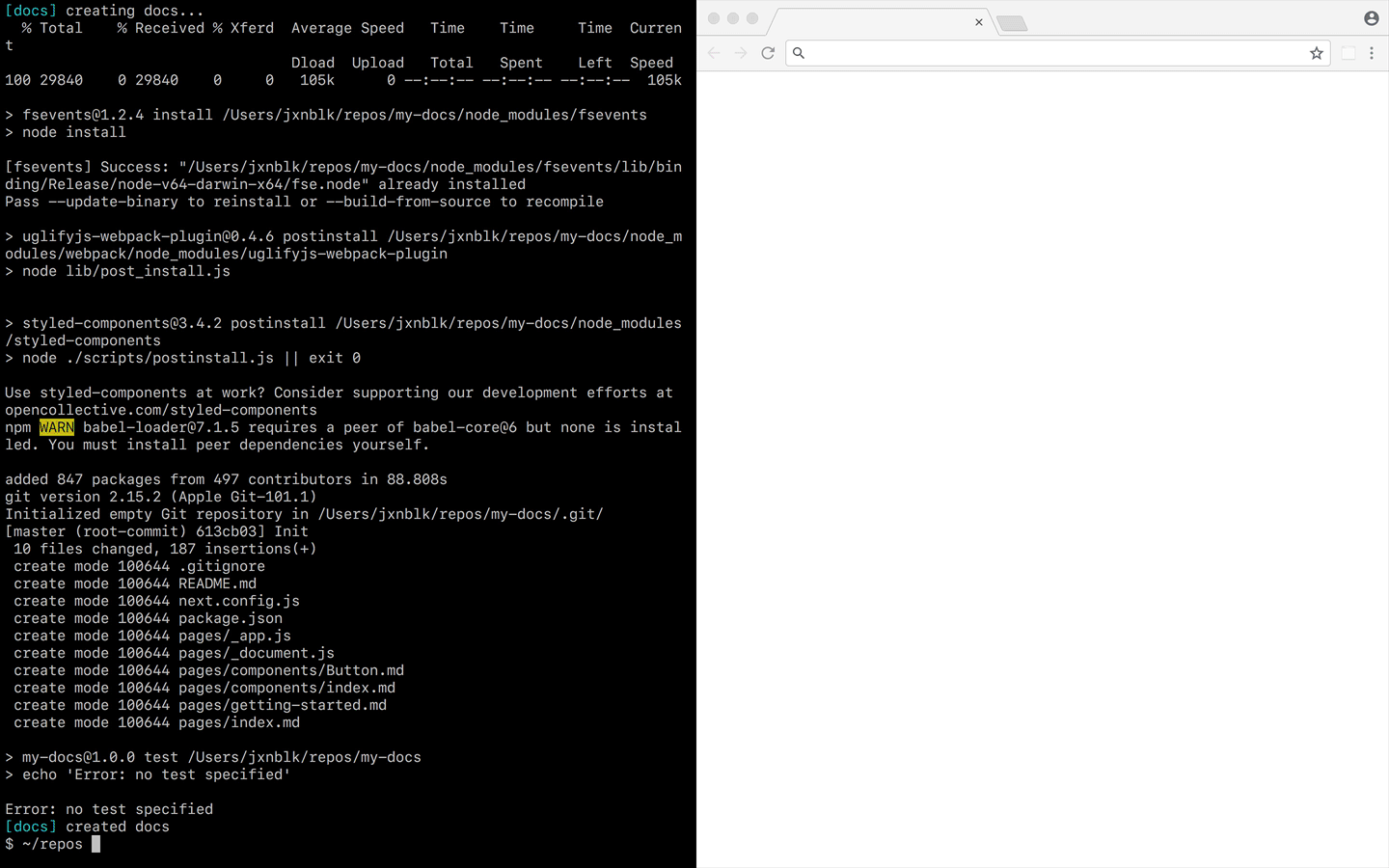Click the 'pages/index.md' create mode line

tap(156, 722)
